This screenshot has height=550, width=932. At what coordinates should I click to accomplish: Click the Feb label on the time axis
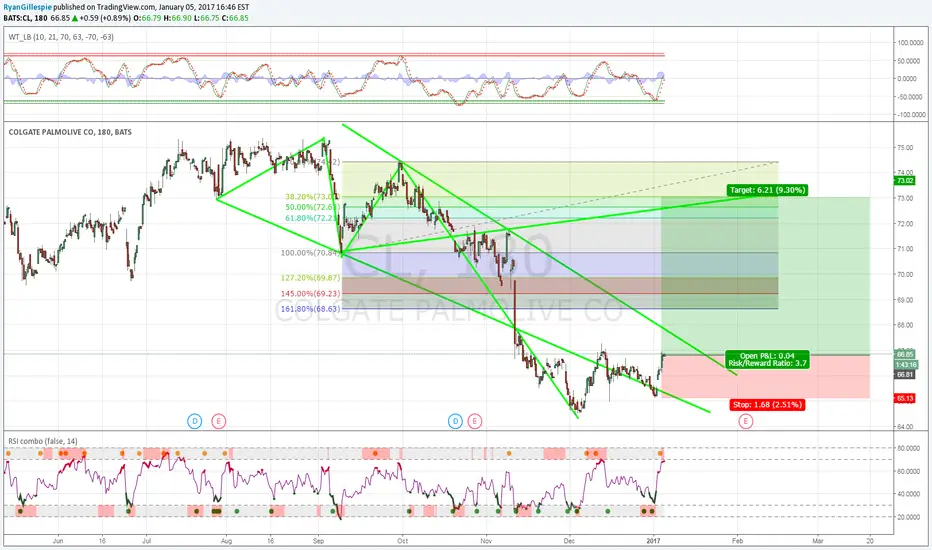(737, 541)
